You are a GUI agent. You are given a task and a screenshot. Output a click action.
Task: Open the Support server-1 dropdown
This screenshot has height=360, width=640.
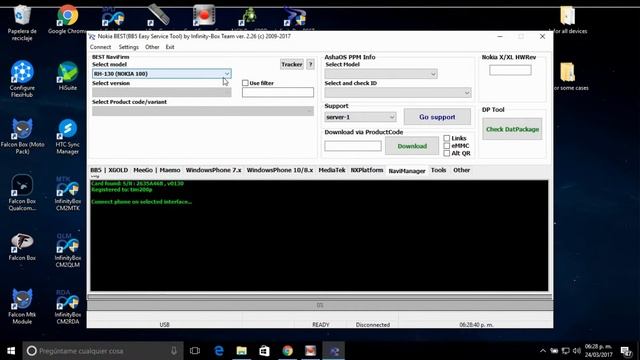point(360,117)
